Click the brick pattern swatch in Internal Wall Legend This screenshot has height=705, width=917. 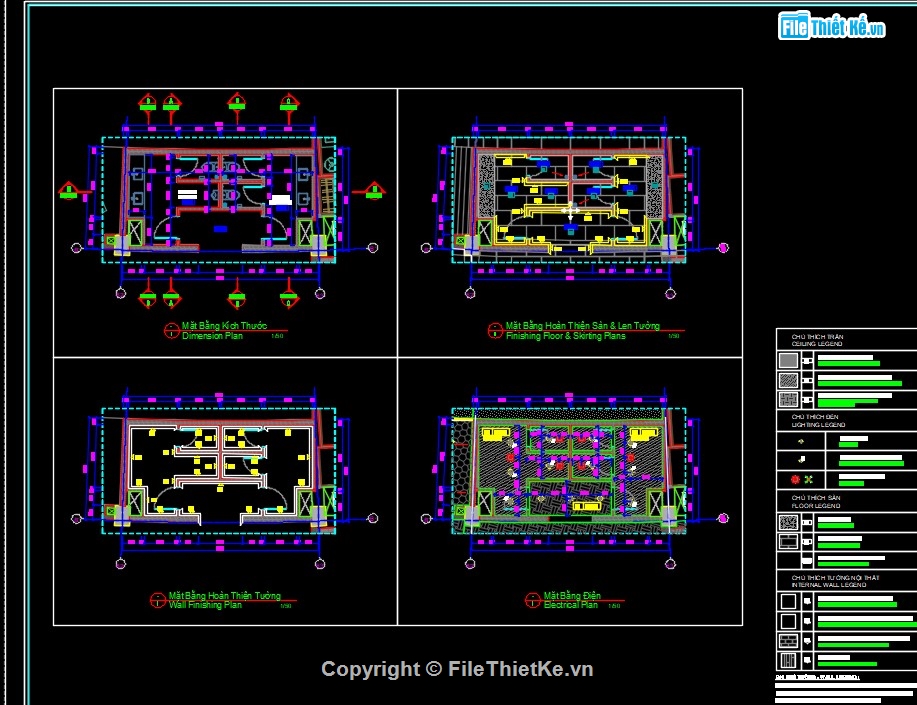point(788,641)
